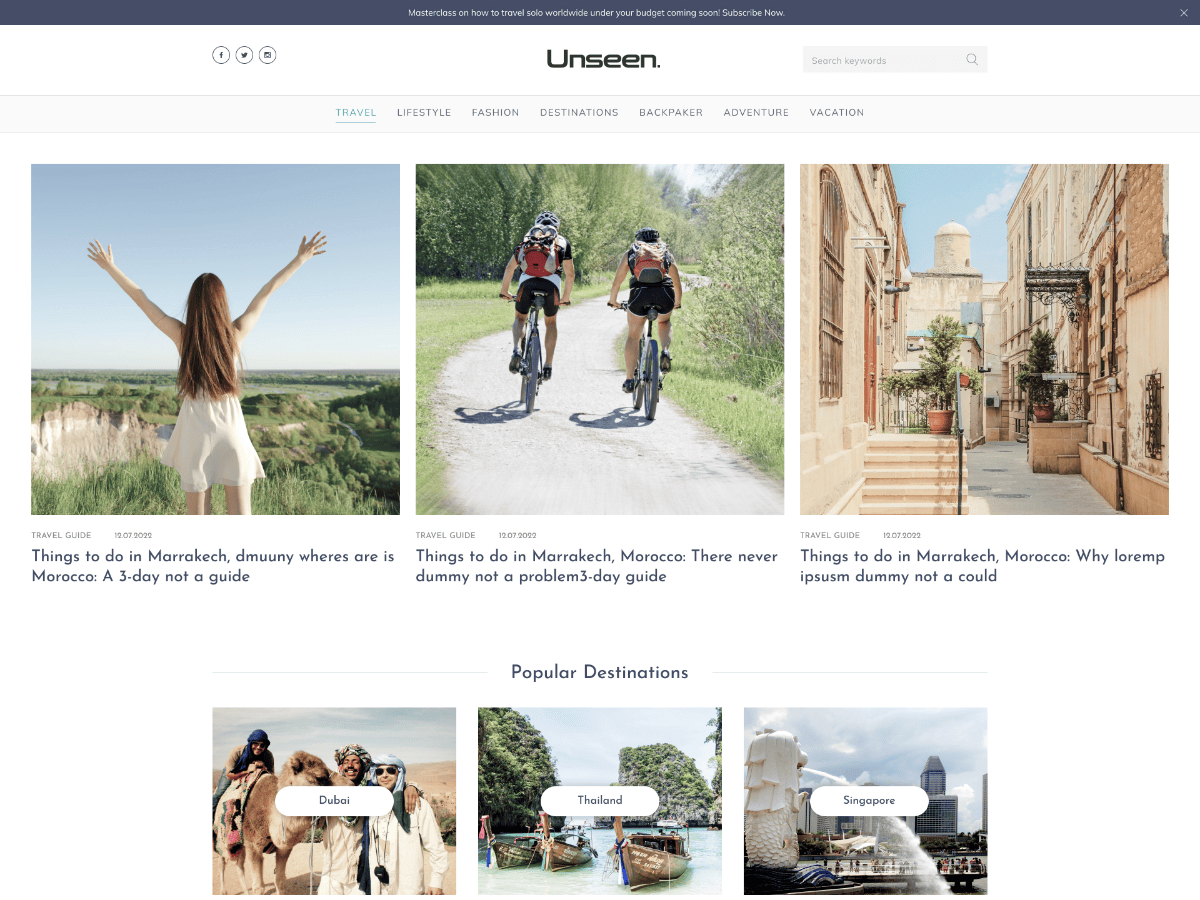Image resolution: width=1200 pixels, height=900 pixels.
Task: Open the cyclists article thumbnail image
Action: tap(599, 338)
